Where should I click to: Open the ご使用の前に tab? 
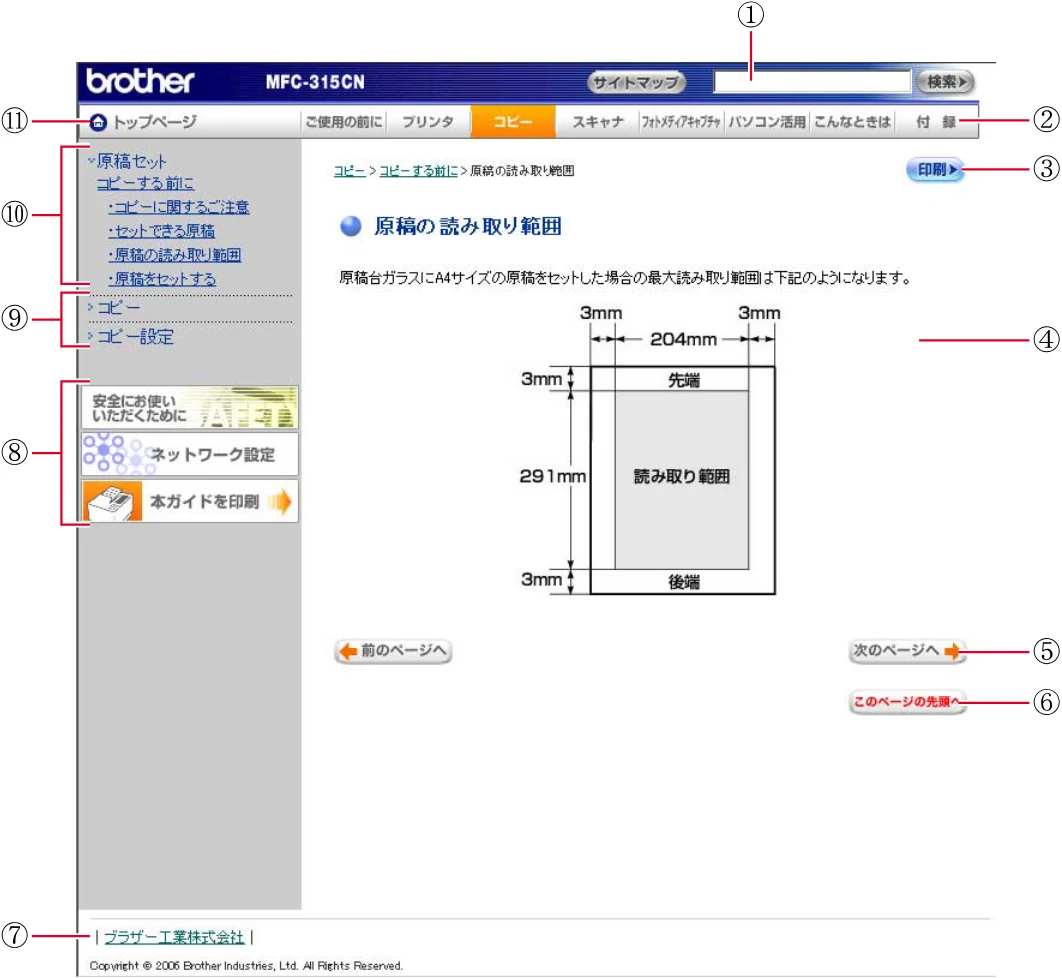coord(344,122)
